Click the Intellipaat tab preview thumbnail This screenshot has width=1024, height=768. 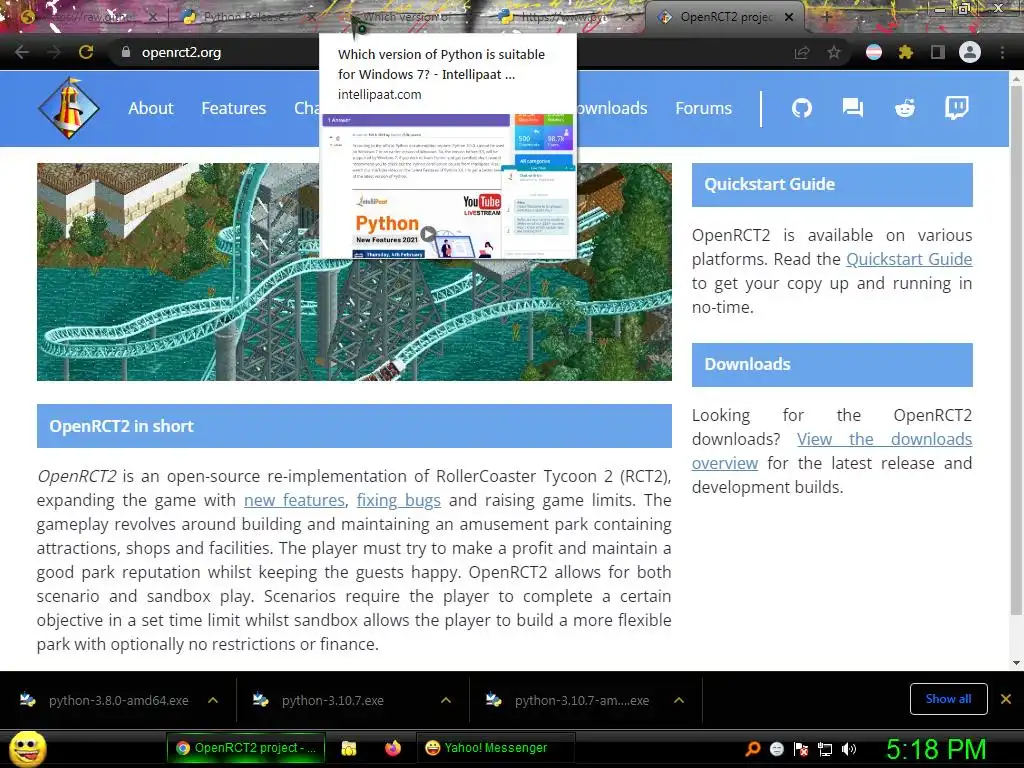[448, 186]
